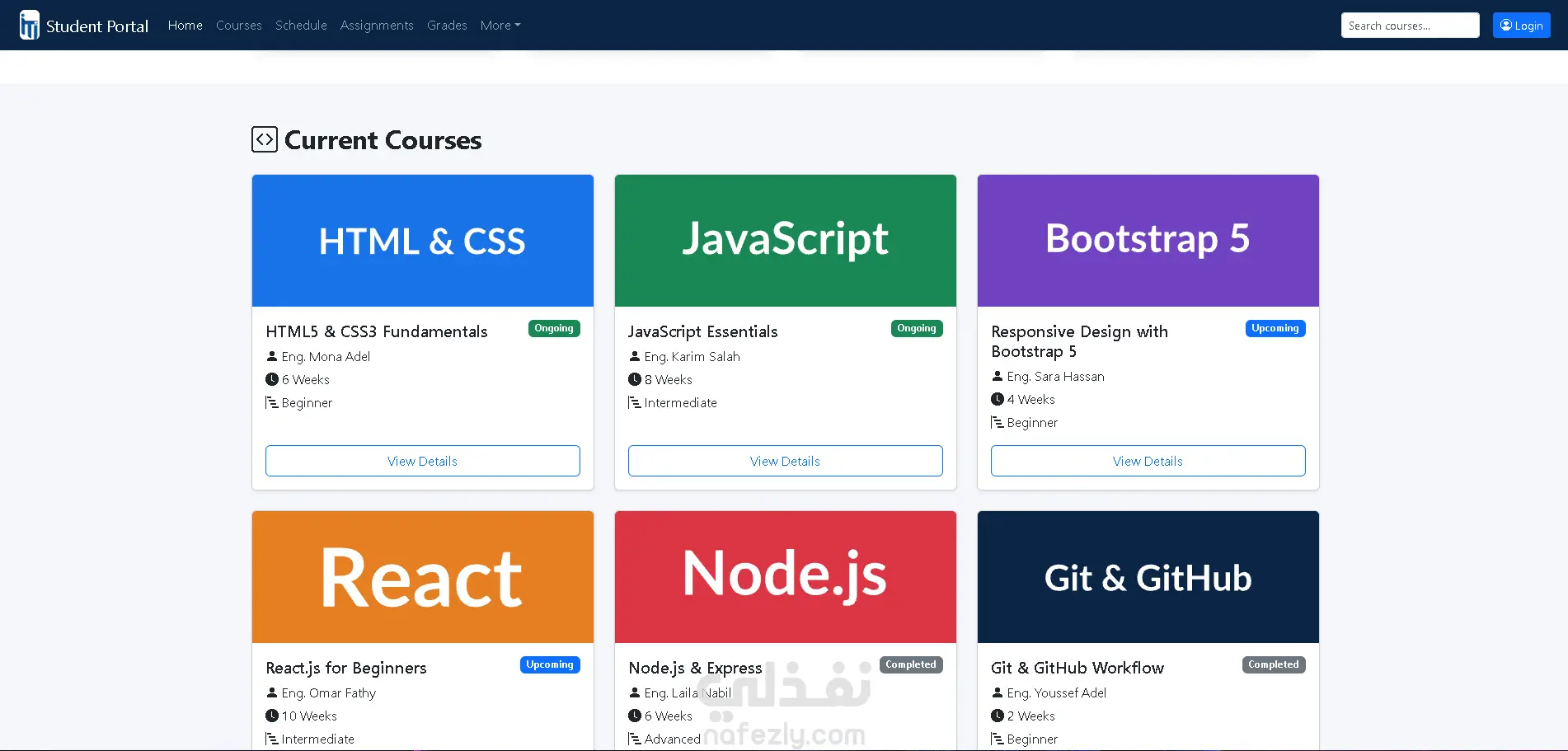View Details for Responsive Design with Bootstrap 5

pos(1148,461)
